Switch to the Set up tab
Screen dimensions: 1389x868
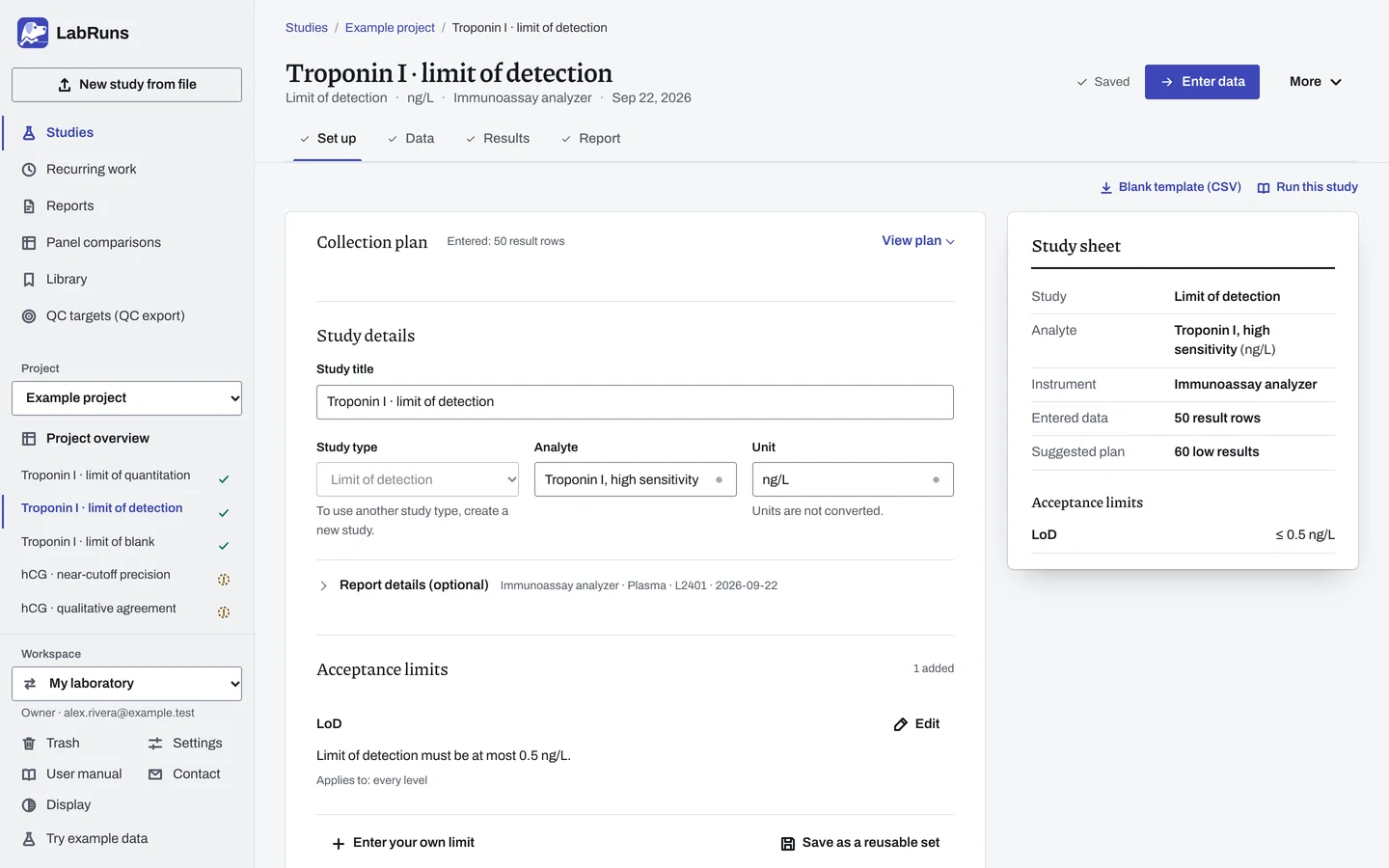(x=327, y=139)
